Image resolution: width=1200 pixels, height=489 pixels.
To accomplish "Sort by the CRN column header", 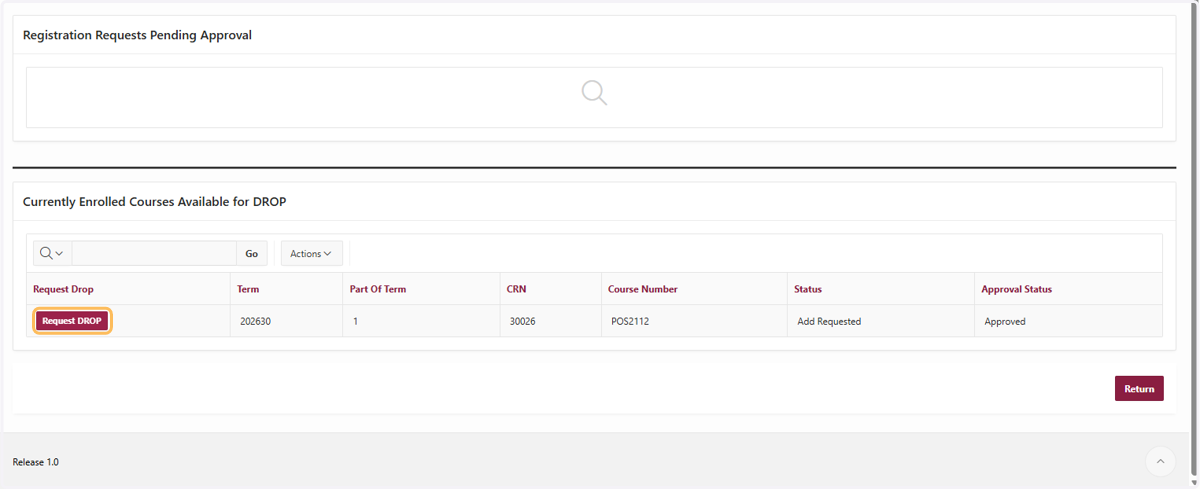I will [516, 289].
